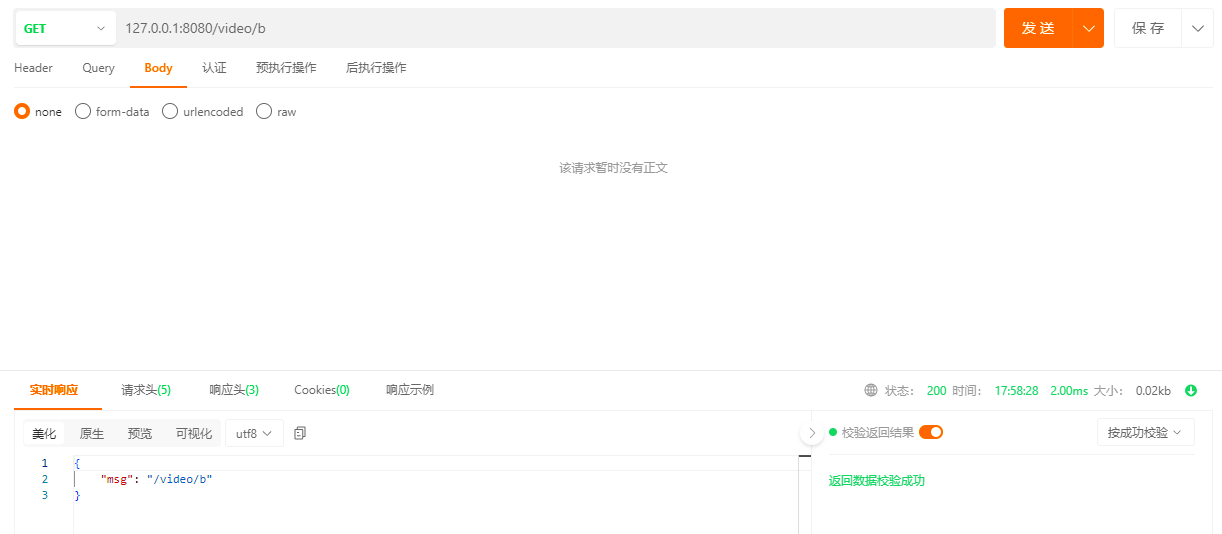
Task: Select the urlencoded radio option
Action: pos(170,112)
